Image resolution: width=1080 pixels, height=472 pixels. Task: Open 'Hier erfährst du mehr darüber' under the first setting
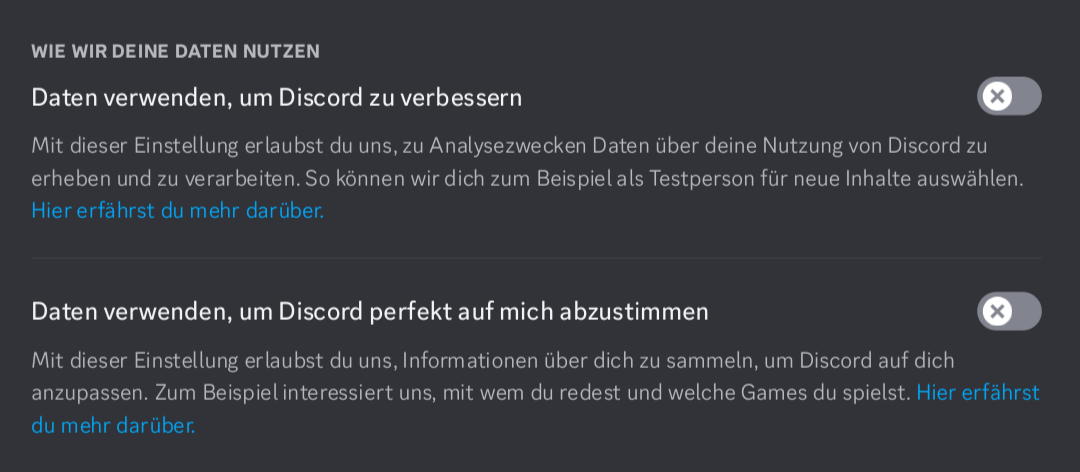(x=177, y=210)
